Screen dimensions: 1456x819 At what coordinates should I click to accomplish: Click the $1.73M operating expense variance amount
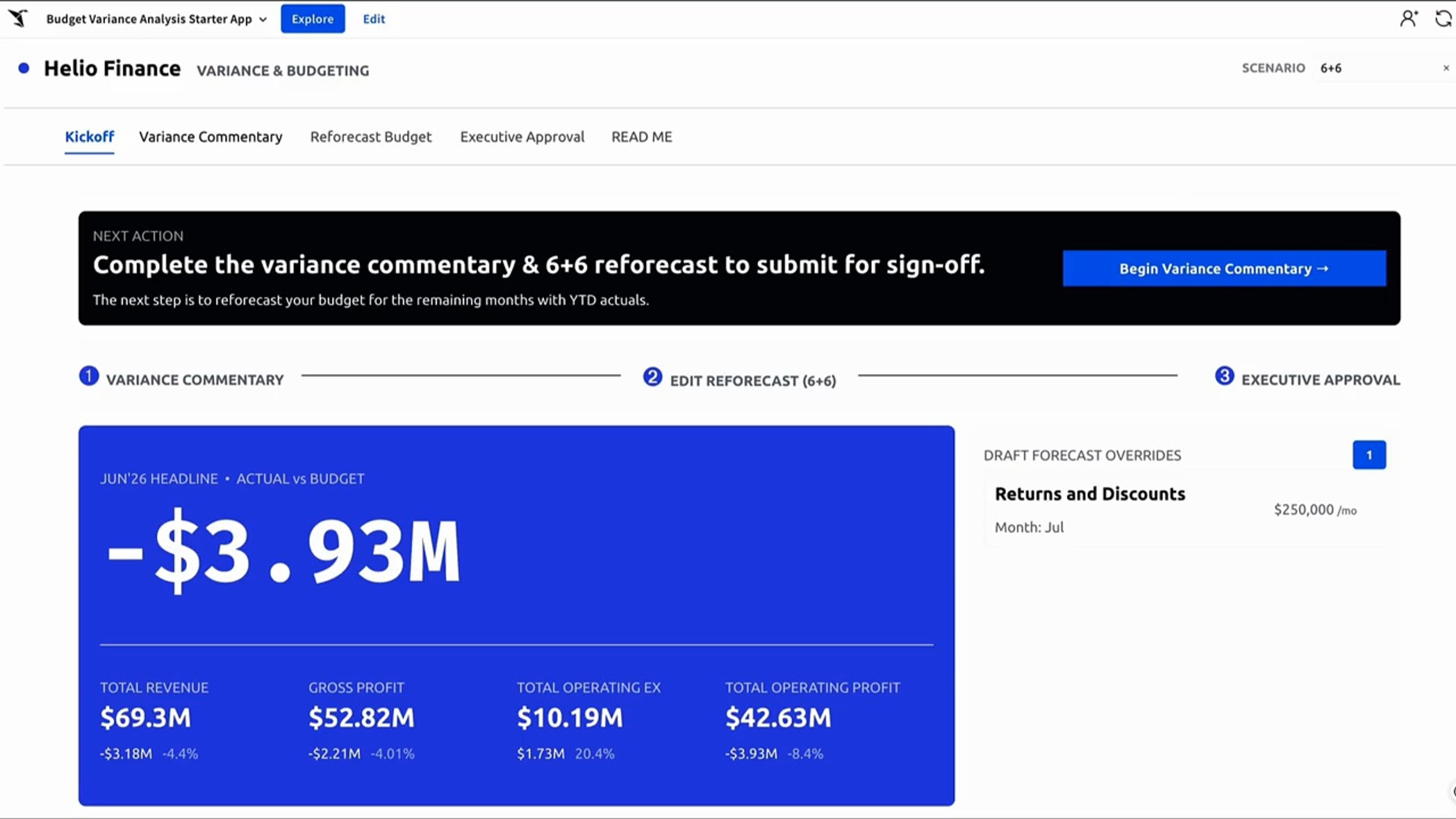541,754
